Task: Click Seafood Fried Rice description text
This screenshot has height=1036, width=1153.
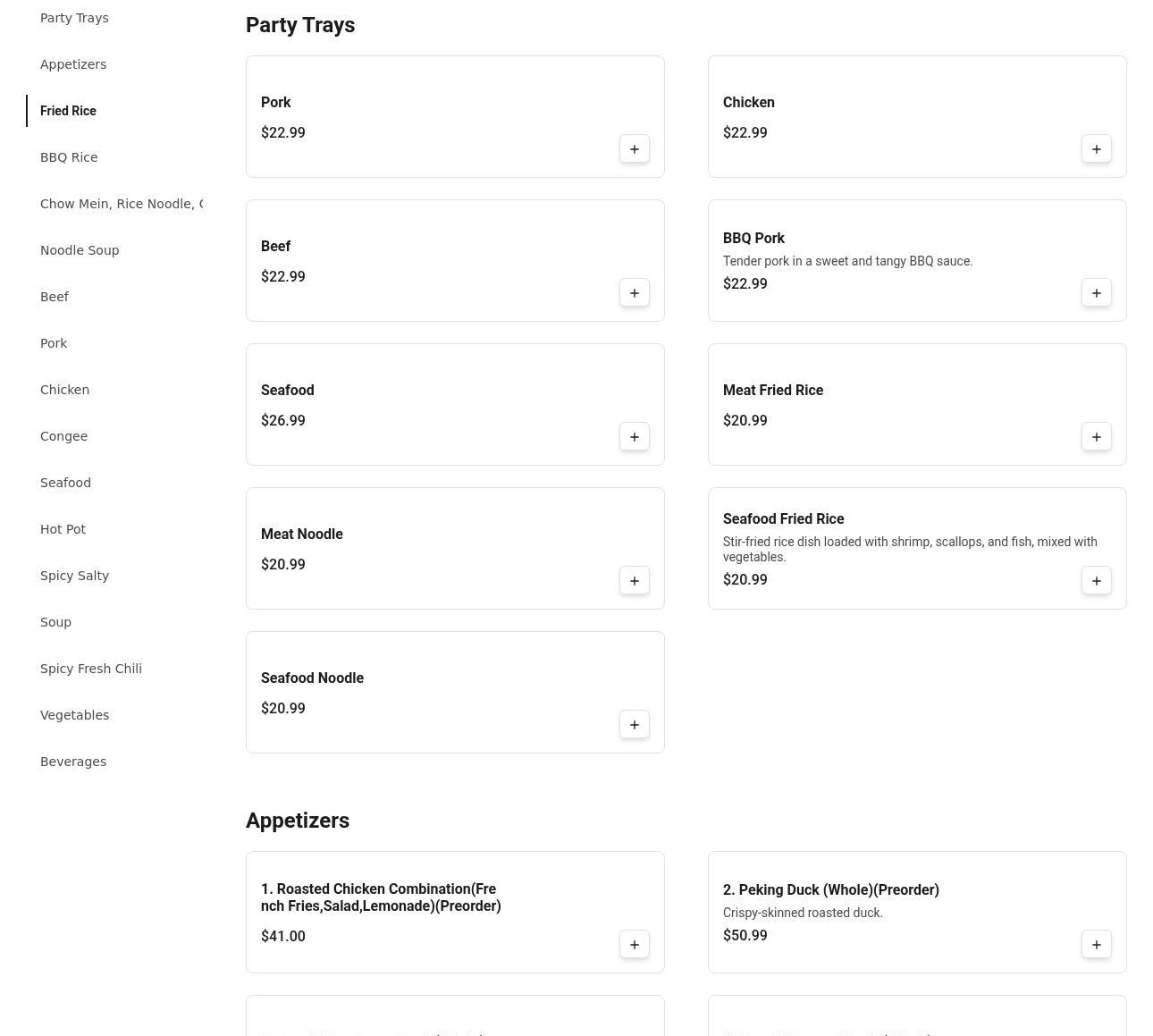Action: click(x=910, y=550)
